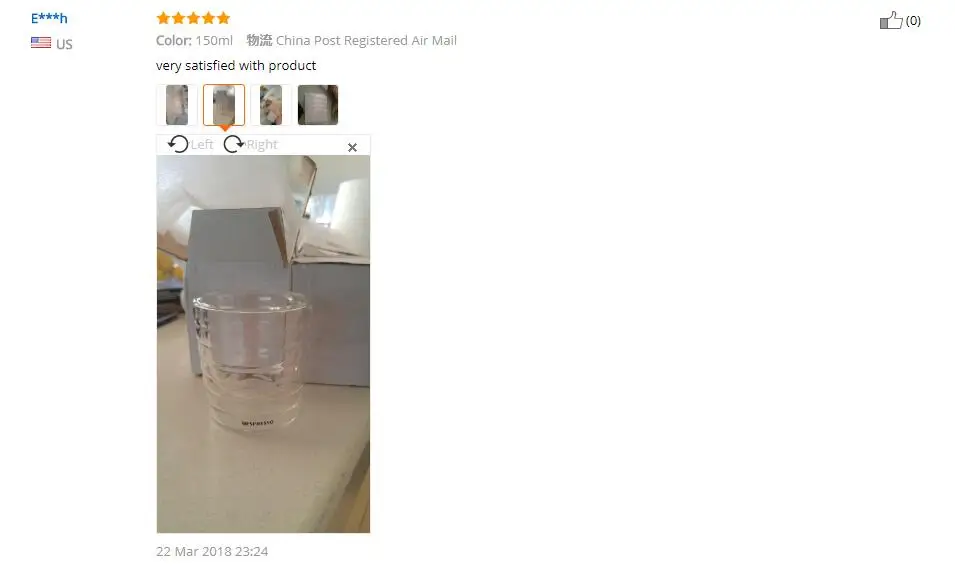Image resolution: width=955 pixels, height=571 pixels.
Task: Click the 22 Mar 2018 review date
Action: point(212,552)
